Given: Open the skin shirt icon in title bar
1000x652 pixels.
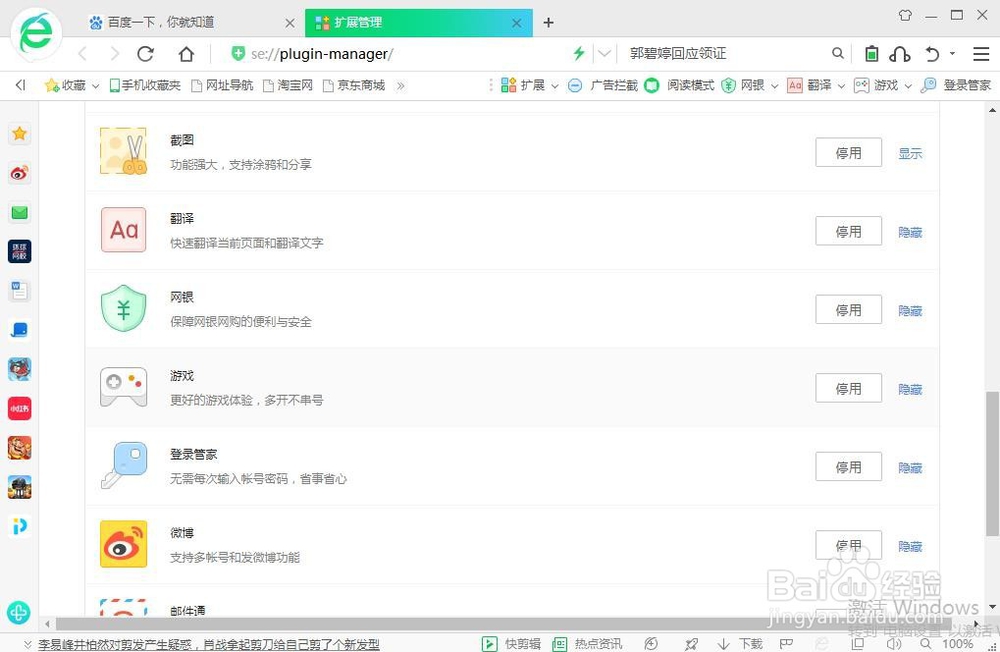Looking at the screenshot, I should 905,15.
